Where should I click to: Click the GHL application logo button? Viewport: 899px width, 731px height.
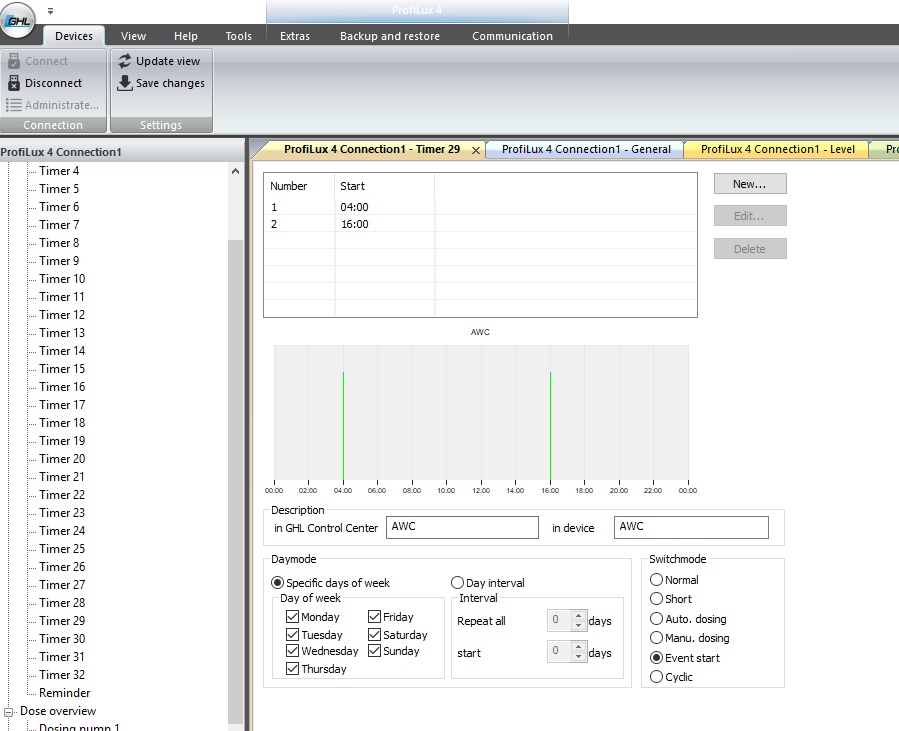point(18,20)
